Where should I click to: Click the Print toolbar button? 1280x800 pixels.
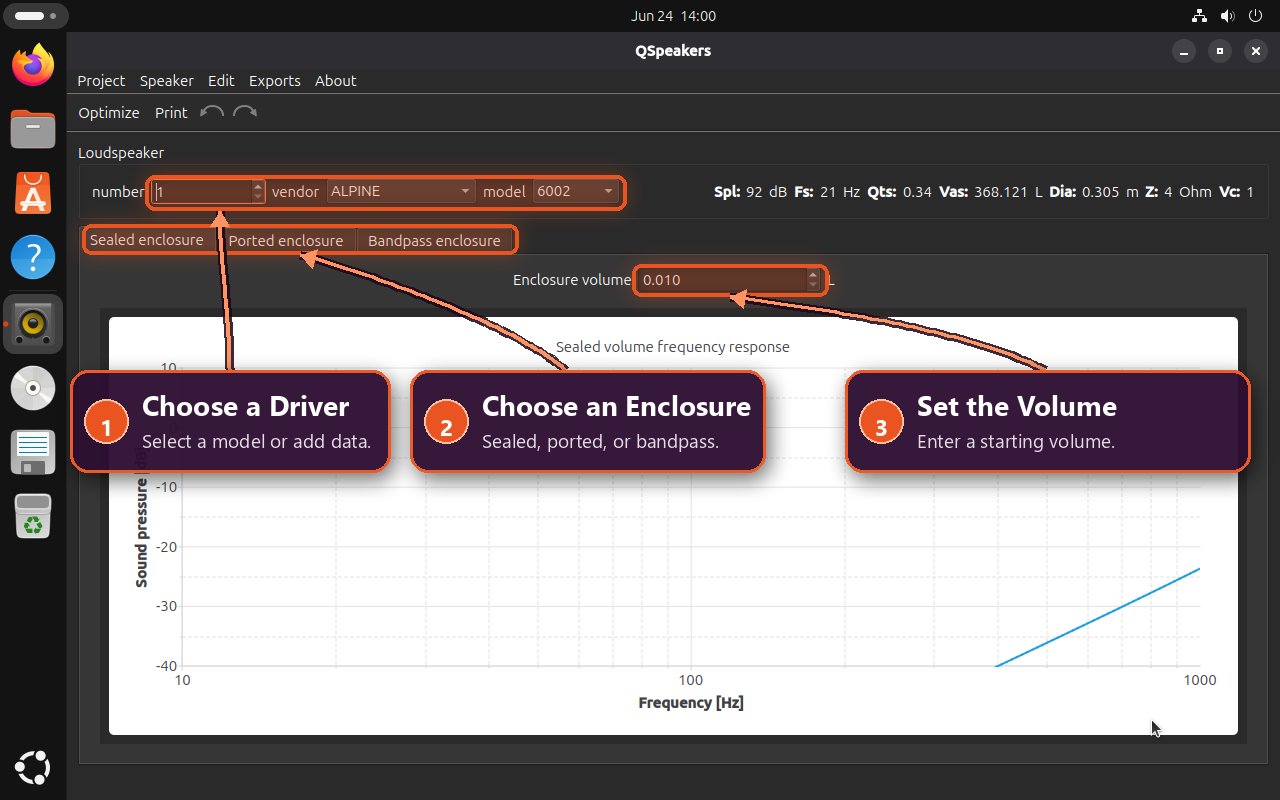click(171, 113)
